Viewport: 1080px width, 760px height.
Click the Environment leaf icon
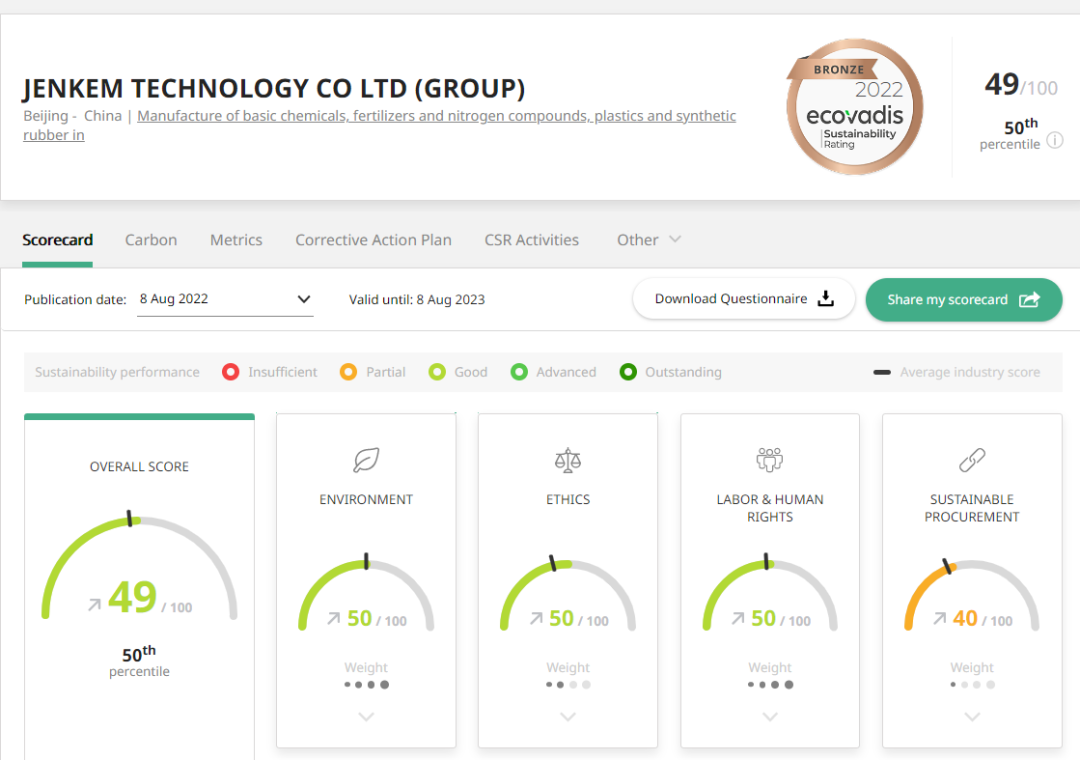(366, 460)
